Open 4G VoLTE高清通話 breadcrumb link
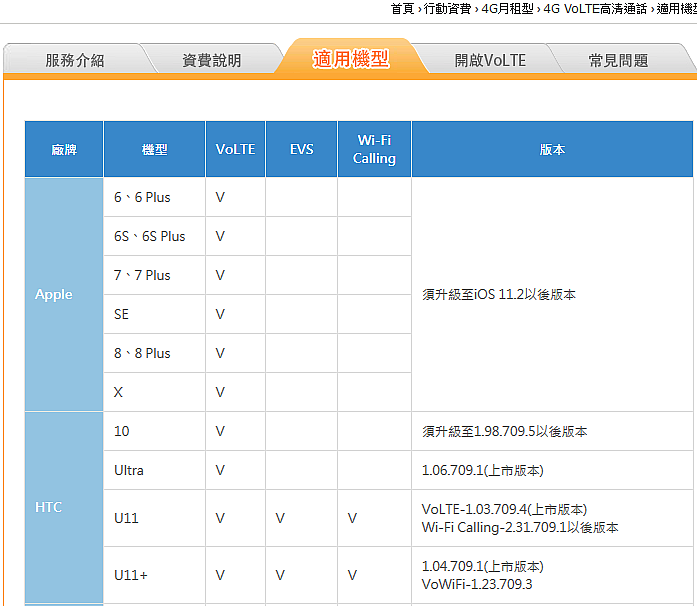 (x=595, y=8)
